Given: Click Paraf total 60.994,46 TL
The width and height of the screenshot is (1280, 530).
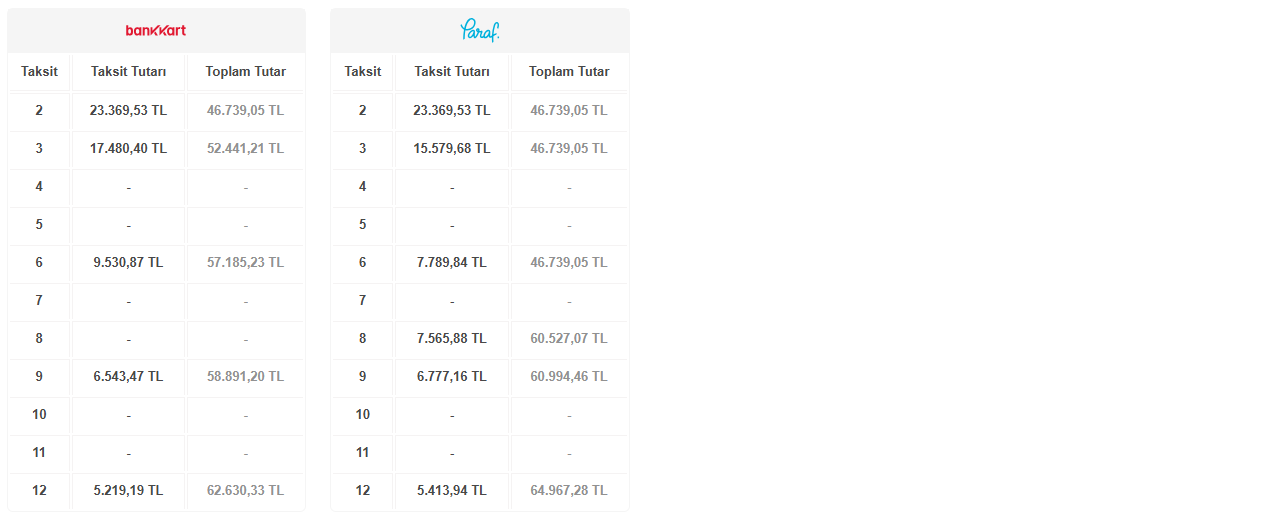Looking at the screenshot, I should 569,376.
